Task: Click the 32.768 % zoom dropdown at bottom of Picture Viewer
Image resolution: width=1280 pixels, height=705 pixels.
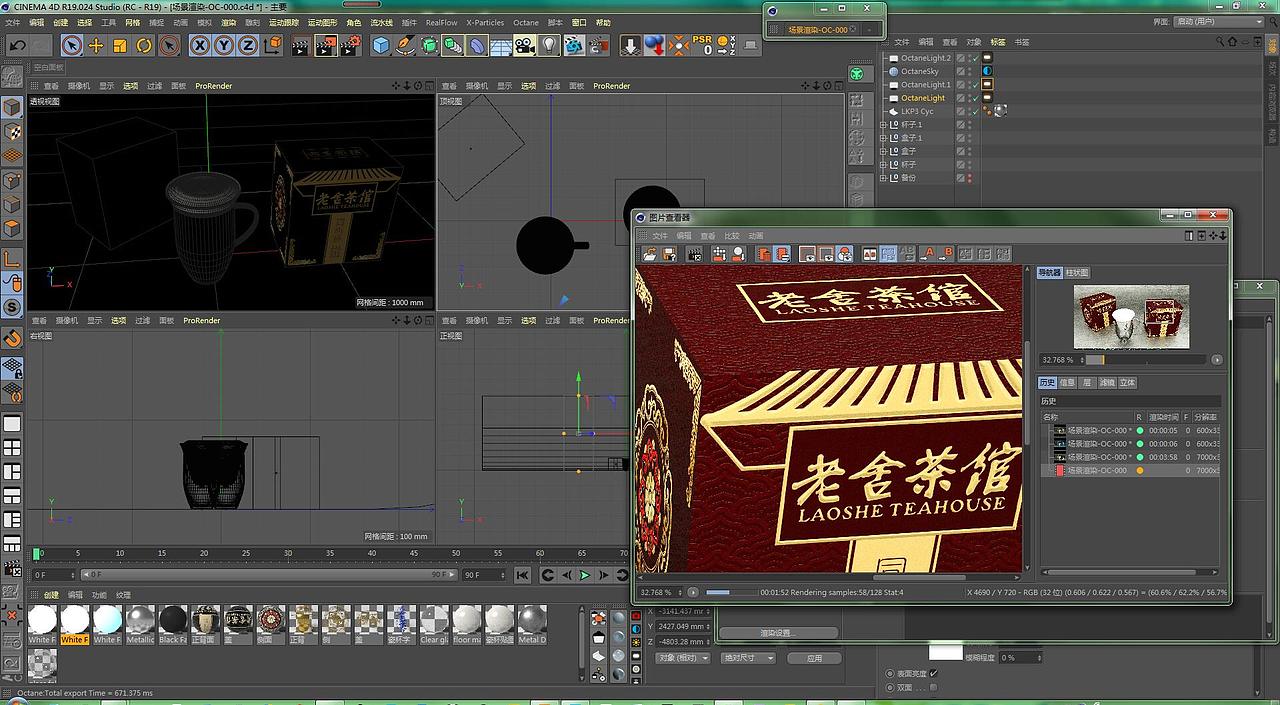Action: pyautogui.click(x=661, y=592)
